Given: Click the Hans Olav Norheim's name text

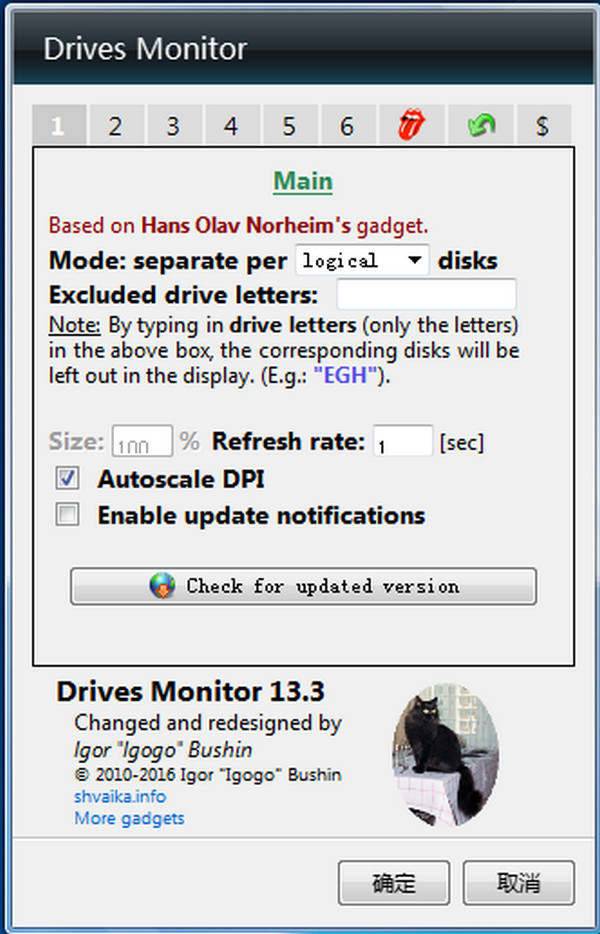Looking at the screenshot, I should 246,226.
